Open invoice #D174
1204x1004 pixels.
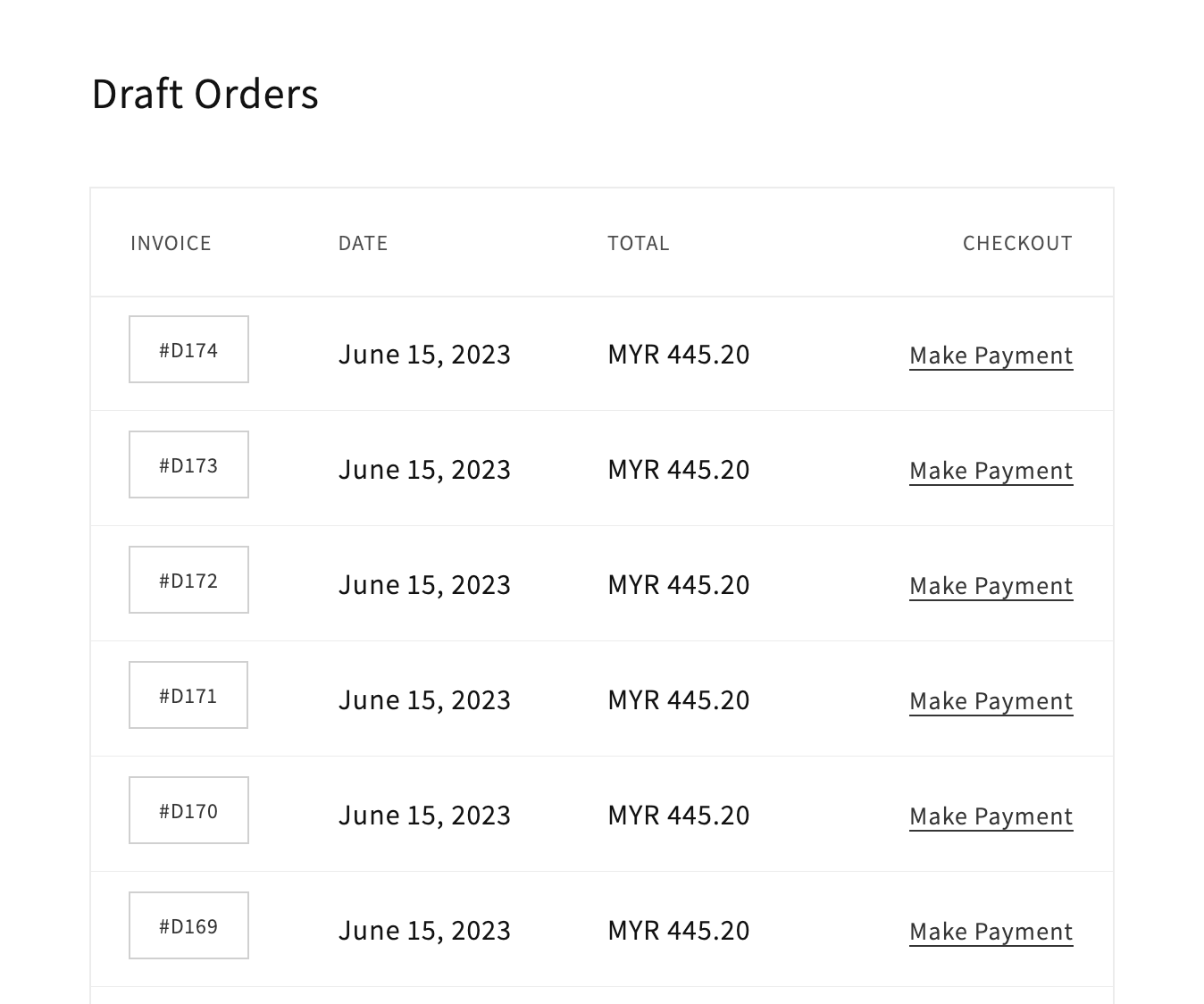pos(188,348)
